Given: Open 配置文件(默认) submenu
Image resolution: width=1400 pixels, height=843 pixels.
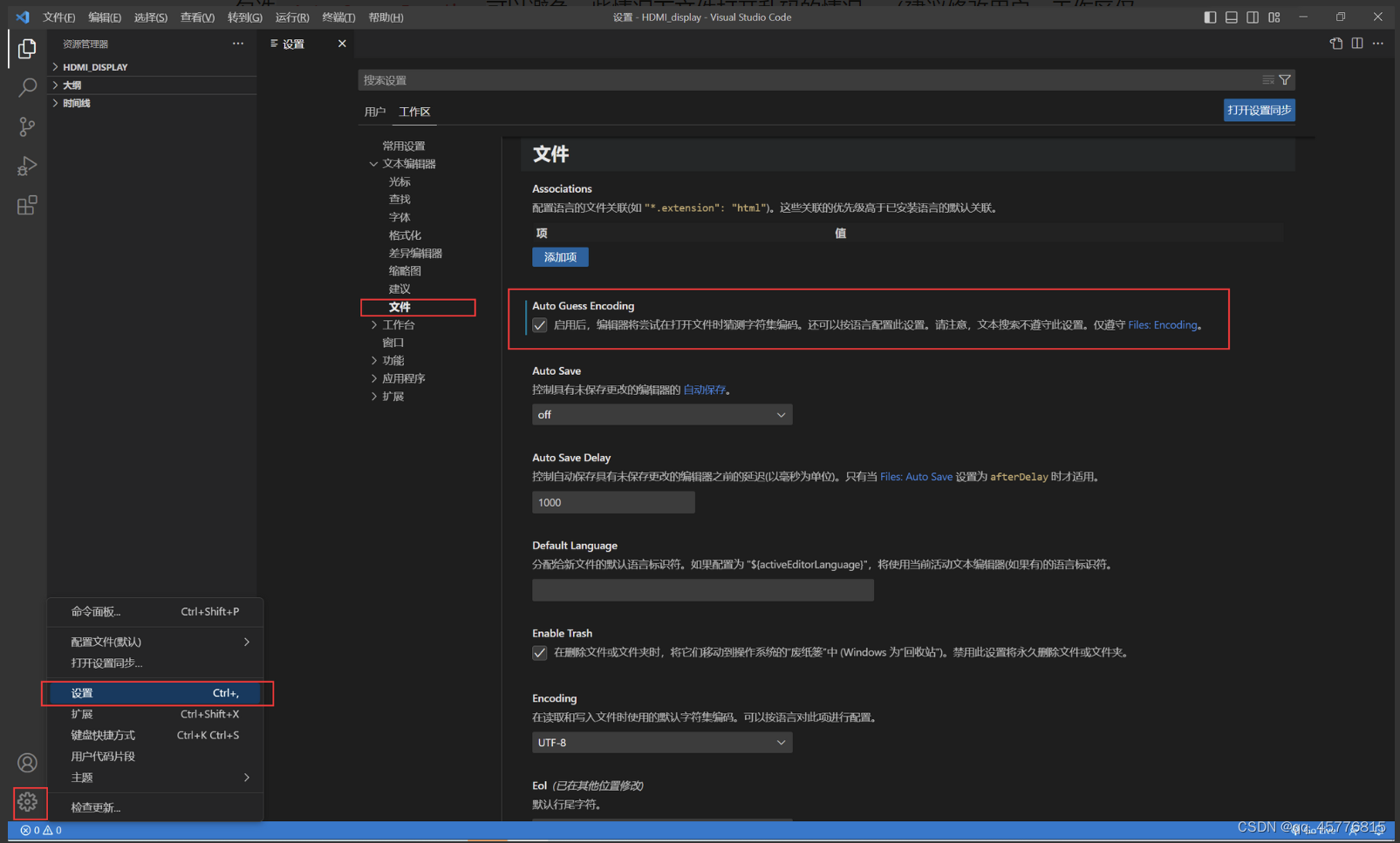Looking at the screenshot, I should pos(155,642).
